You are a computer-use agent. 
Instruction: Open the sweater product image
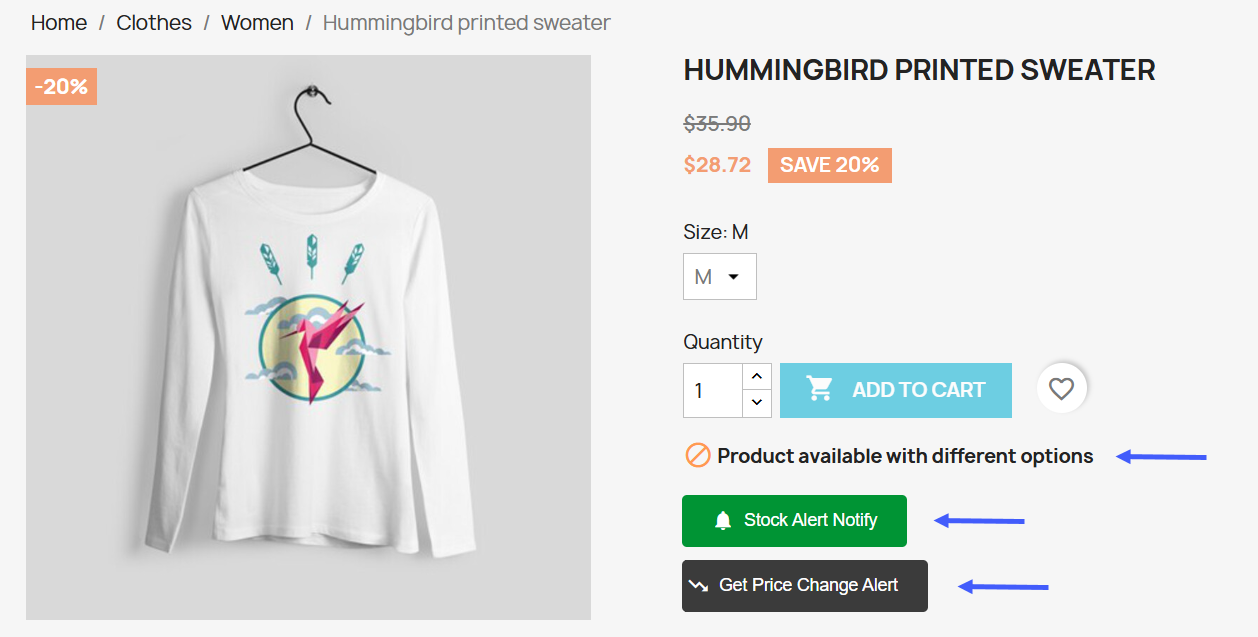[x=308, y=337]
